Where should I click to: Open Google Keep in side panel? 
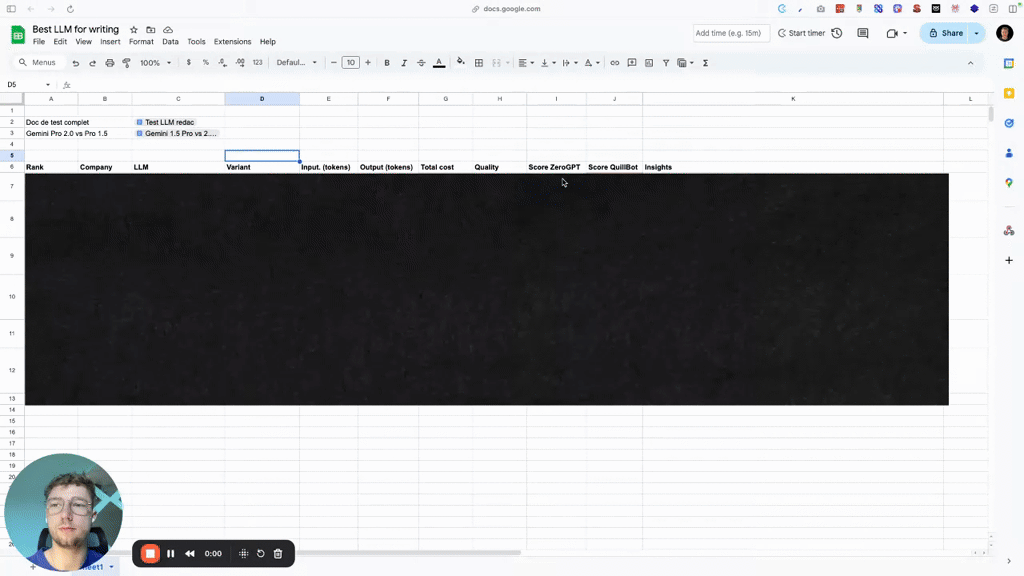pos(1009,93)
